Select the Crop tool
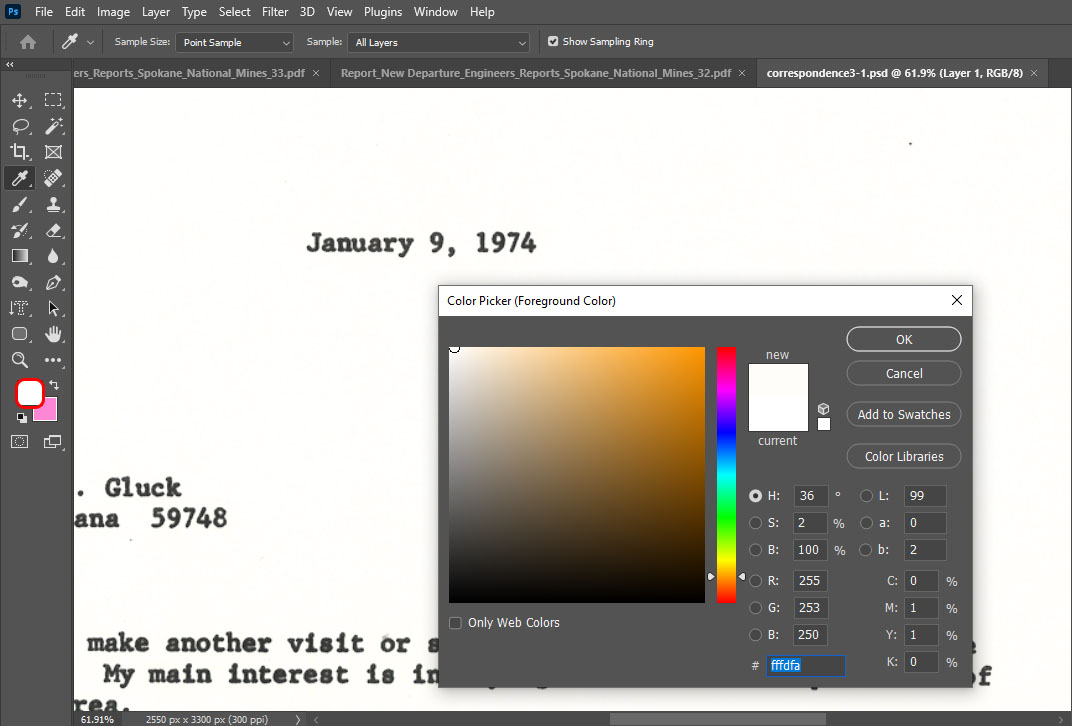Viewport: 1072px width, 726px height. click(19, 152)
